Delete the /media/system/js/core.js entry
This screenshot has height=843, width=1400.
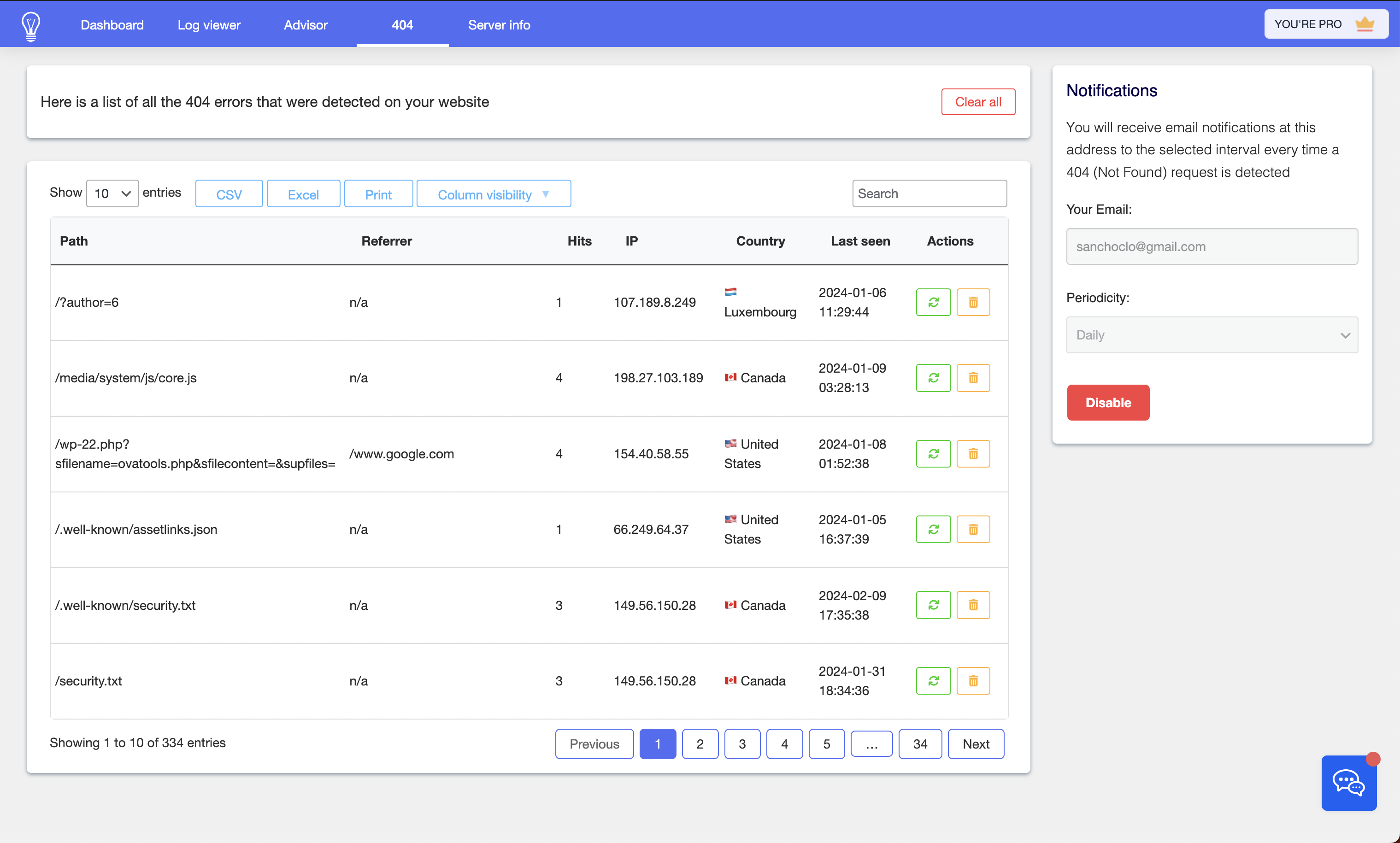coord(973,378)
